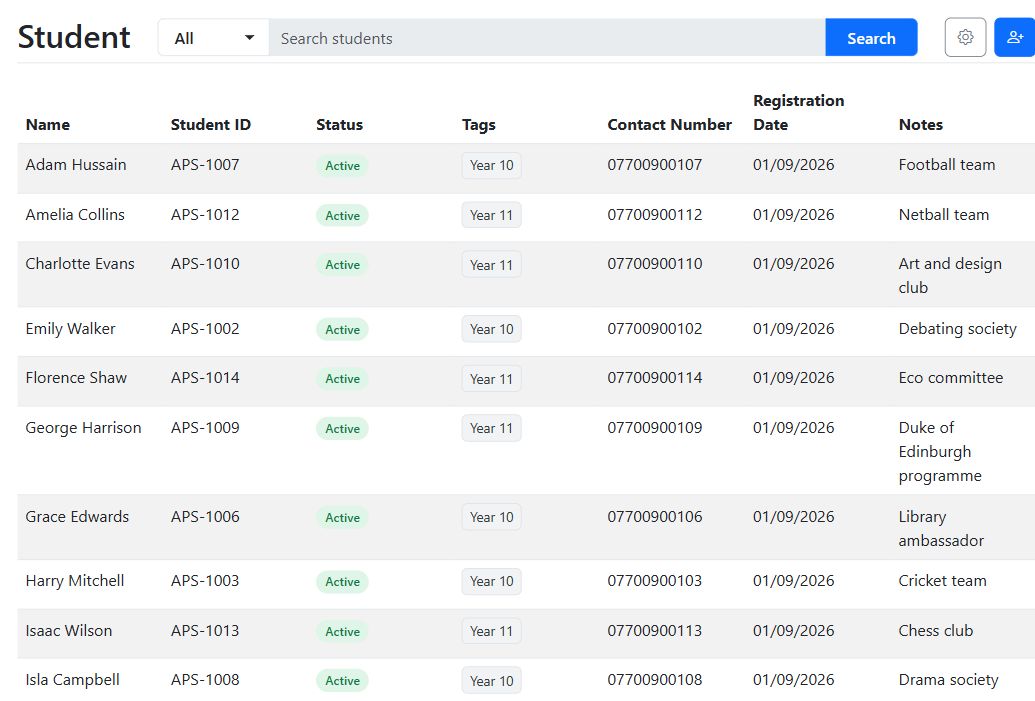The width and height of the screenshot is (1035, 701).
Task: Click Grace Edwards's Year 10 tag
Action: coord(491,517)
